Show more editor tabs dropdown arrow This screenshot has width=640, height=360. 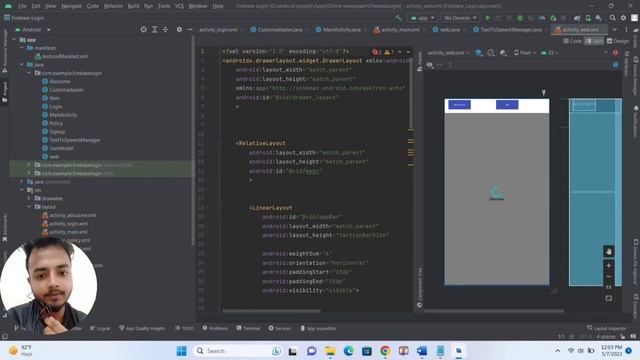coord(615,29)
